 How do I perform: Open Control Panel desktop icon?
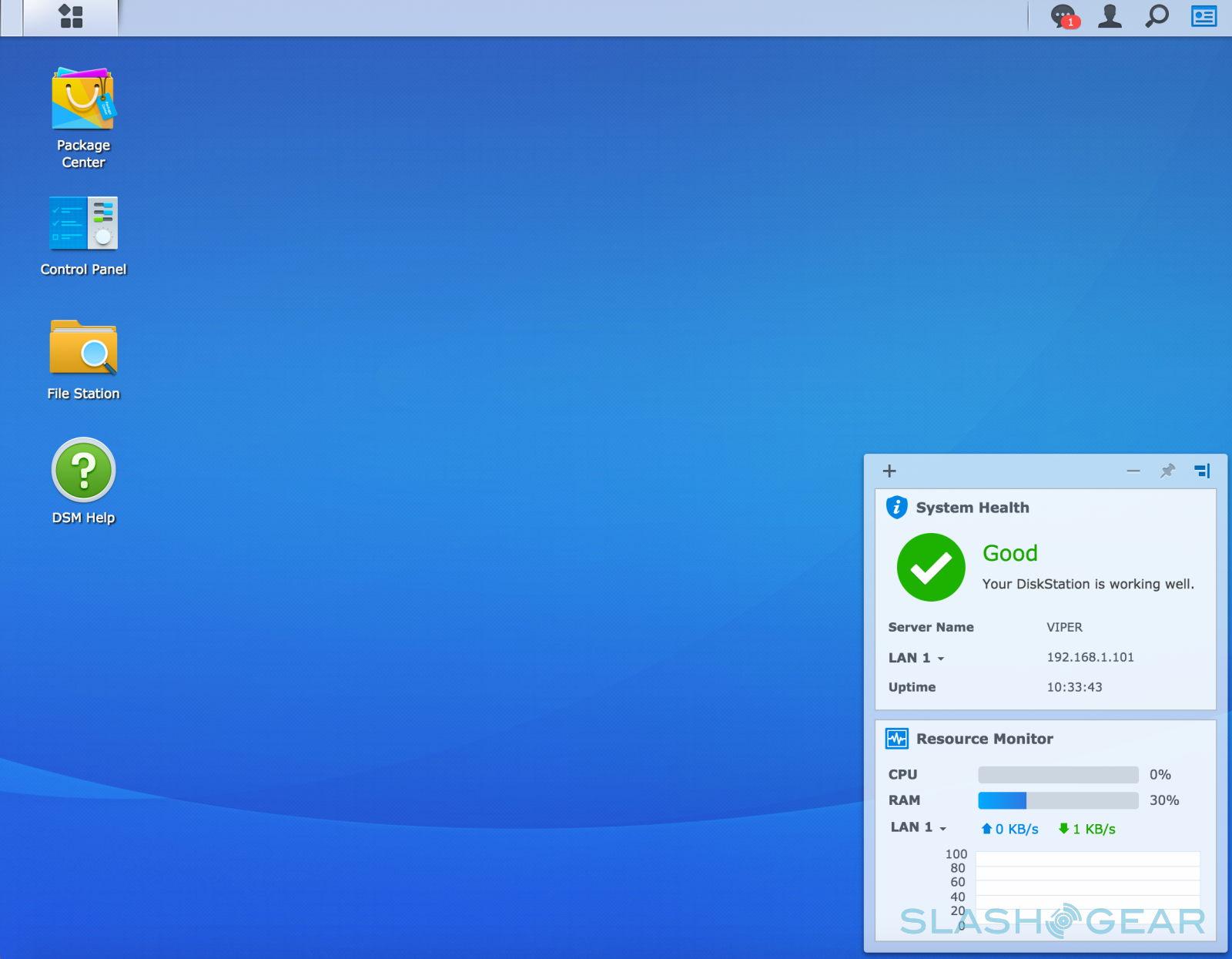tap(83, 236)
